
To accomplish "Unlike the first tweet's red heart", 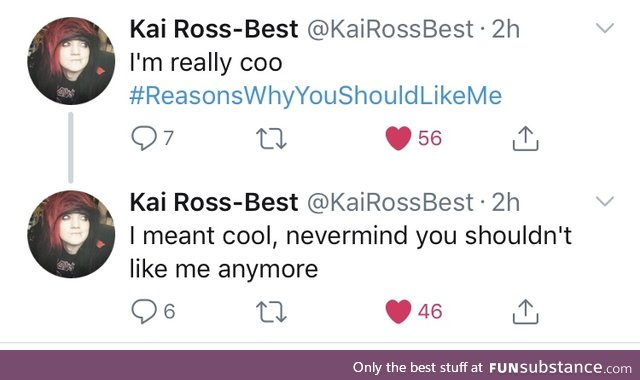I will point(398,138).
